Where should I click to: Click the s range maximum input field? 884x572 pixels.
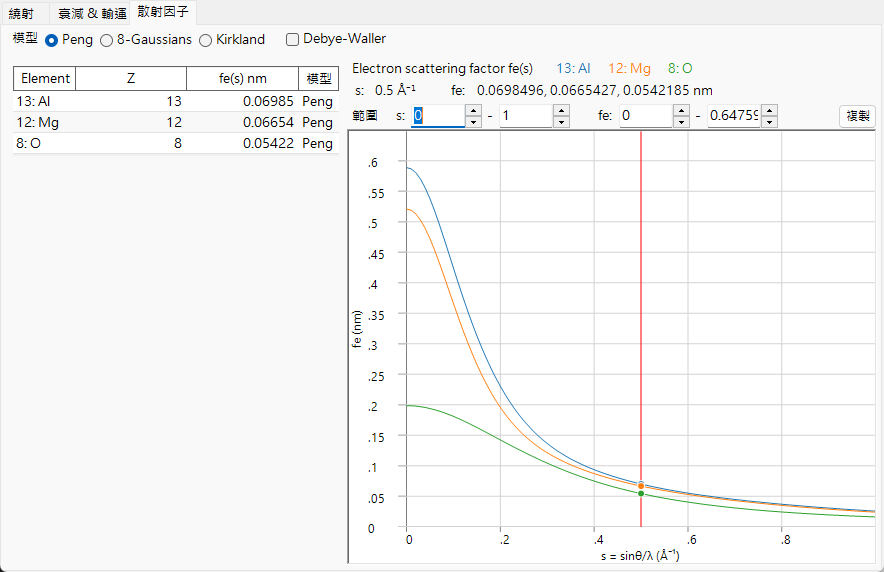[x=526, y=116]
